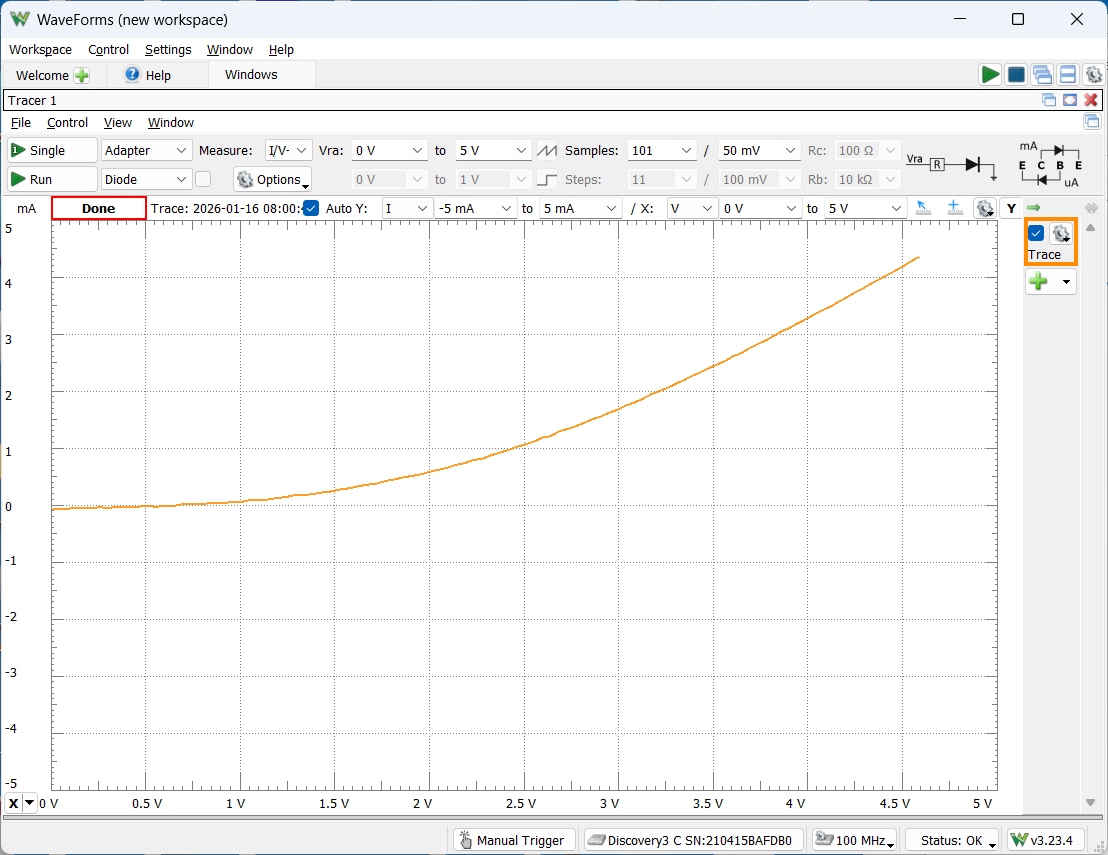Click the green Run All play icon
Viewport: 1108px width, 855px height.
click(x=990, y=75)
